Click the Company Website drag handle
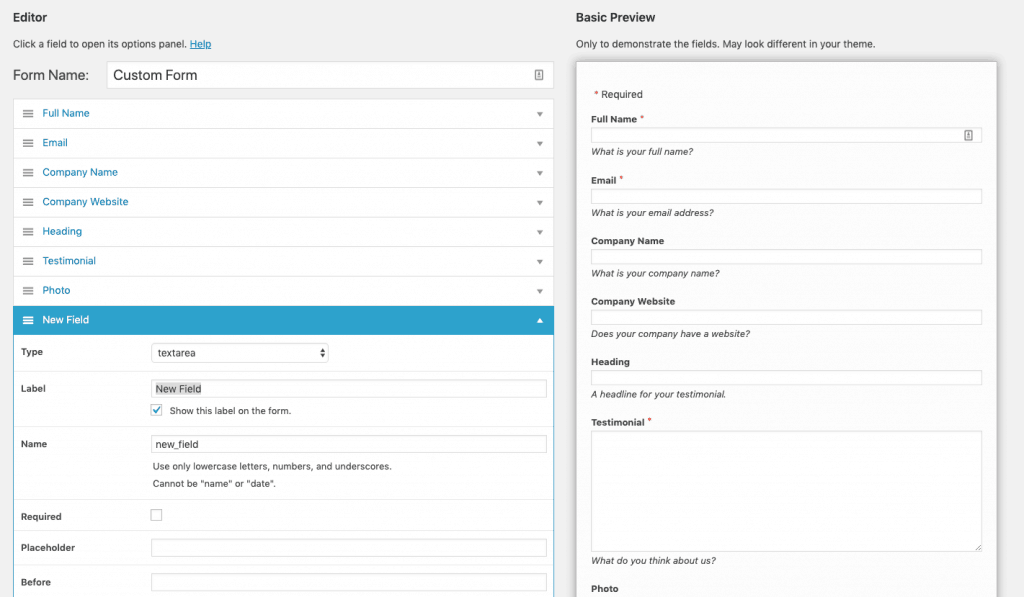1024x597 pixels. coord(26,201)
